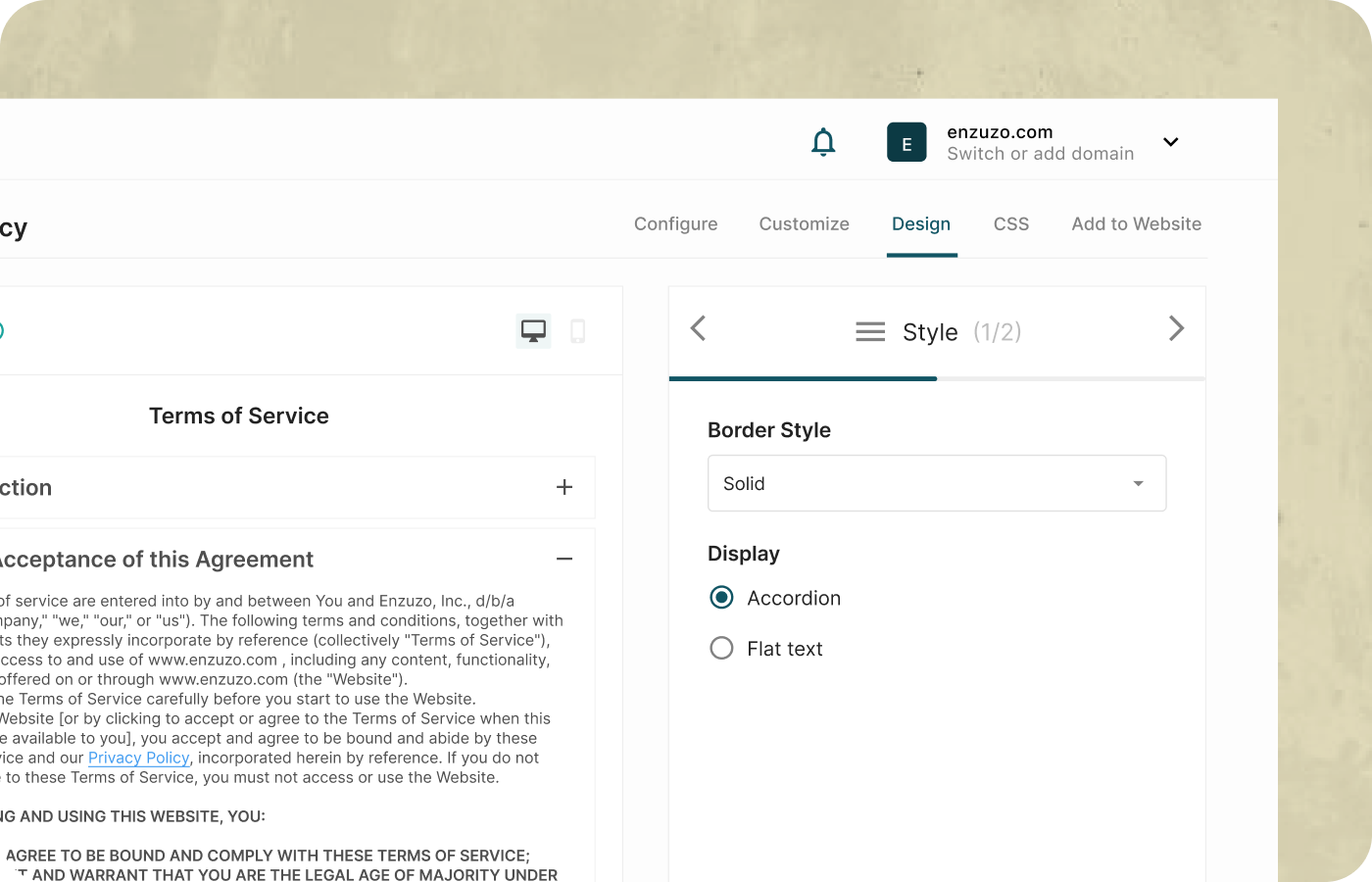The height and width of the screenshot is (882, 1372).
Task: Click the enzuzo.com domain avatar
Action: point(906,142)
